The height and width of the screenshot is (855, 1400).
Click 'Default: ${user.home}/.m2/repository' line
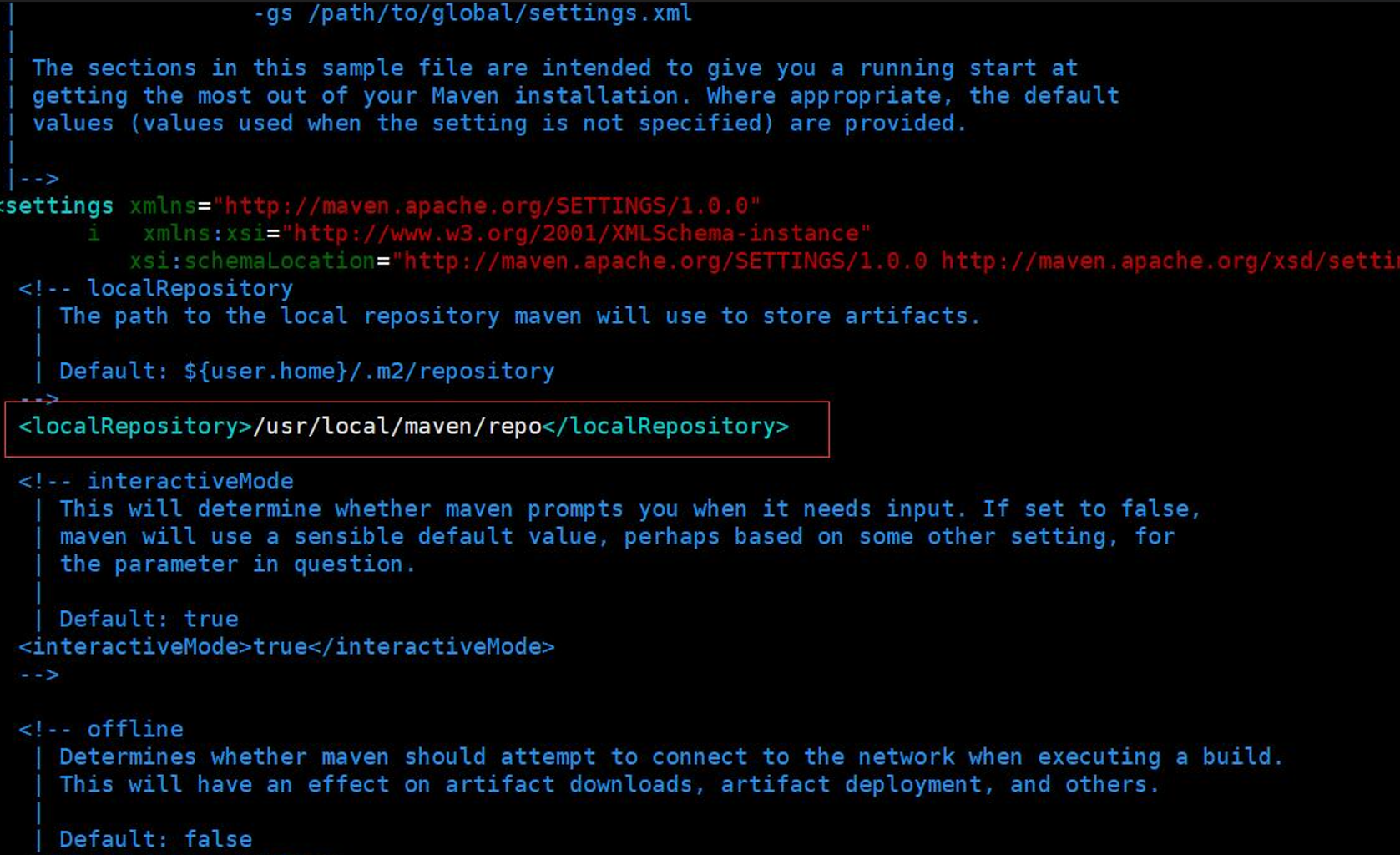pos(306,371)
